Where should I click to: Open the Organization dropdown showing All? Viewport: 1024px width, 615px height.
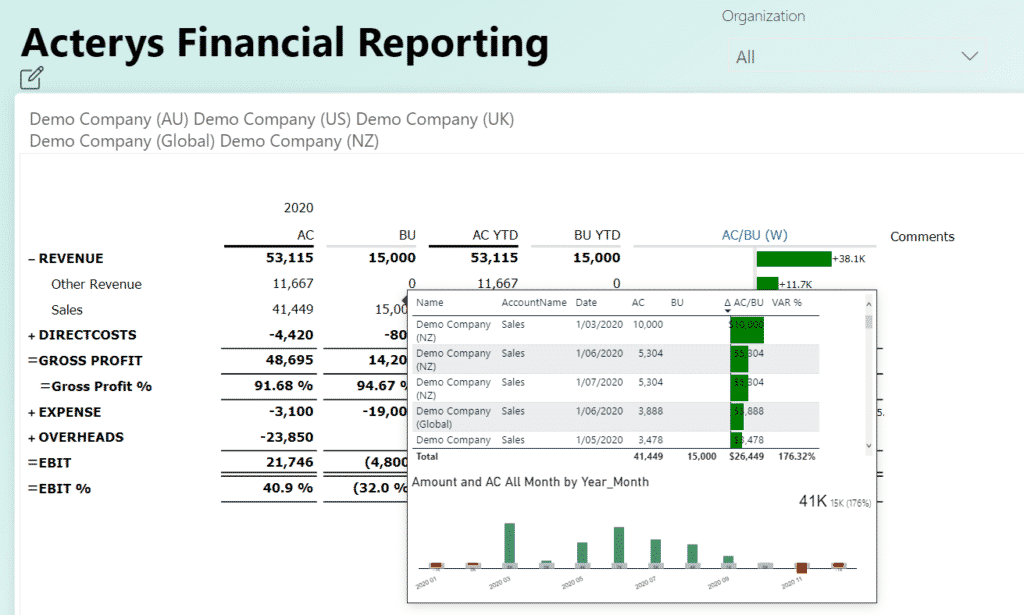tap(856, 57)
